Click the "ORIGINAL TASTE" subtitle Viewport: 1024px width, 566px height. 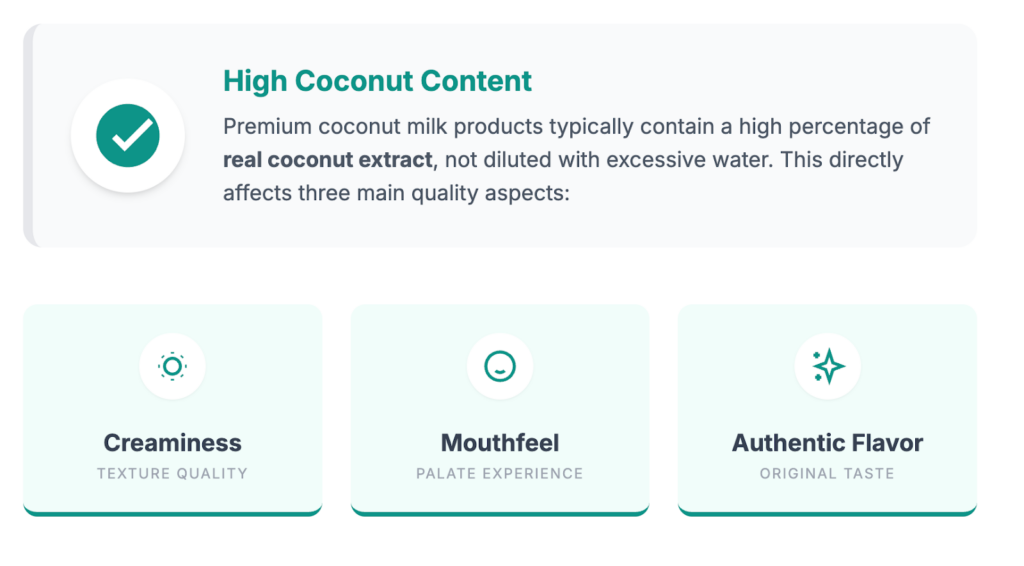pyautogui.click(x=827, y=474)
